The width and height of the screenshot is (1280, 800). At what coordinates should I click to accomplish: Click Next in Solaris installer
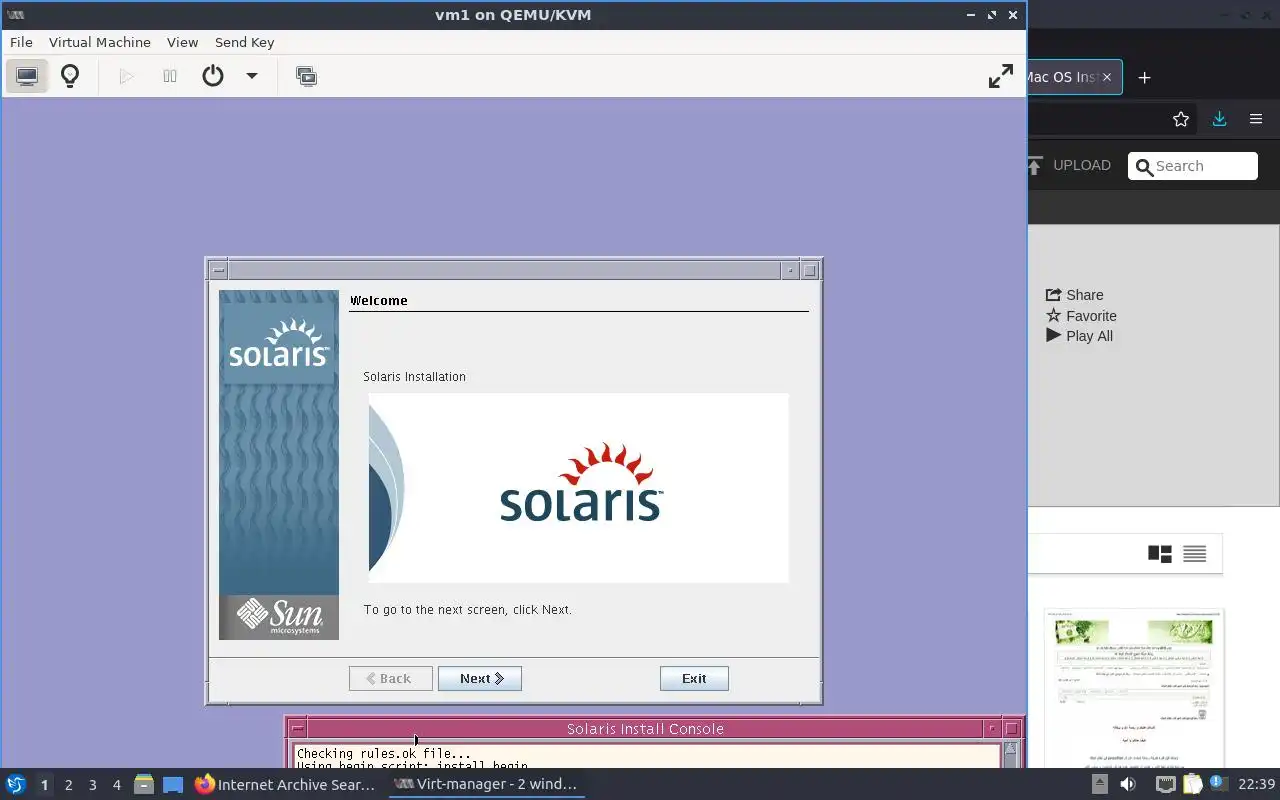point(480,678)
